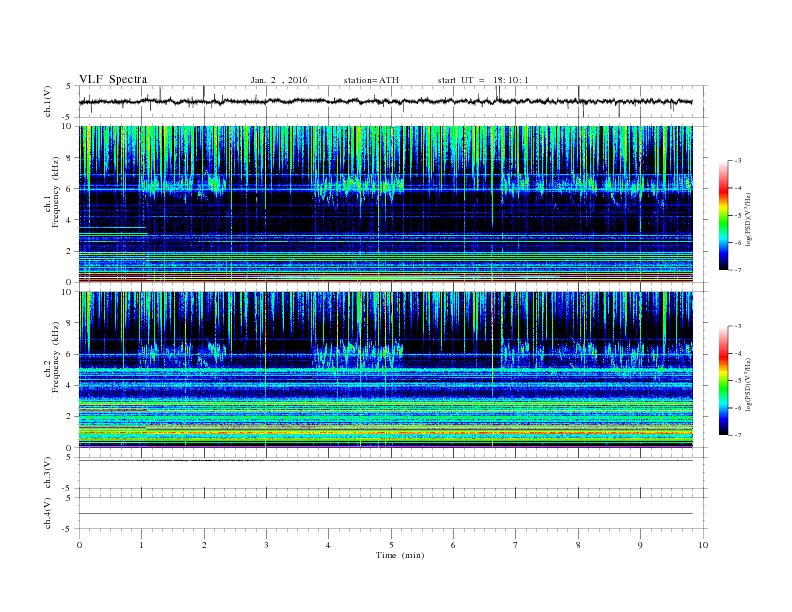Screen dimensions: 792x612
Task: Click the "-7" tick on upper colorbar
Action: [x=738, y=270]
